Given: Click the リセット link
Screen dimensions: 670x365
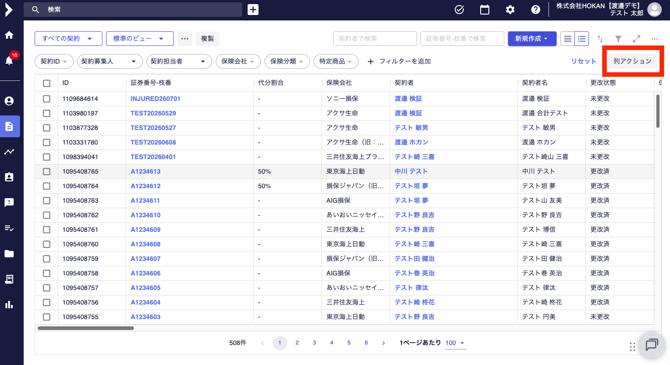Looking at the screenshot, I should pyautogui.click(x=583, y=62).
